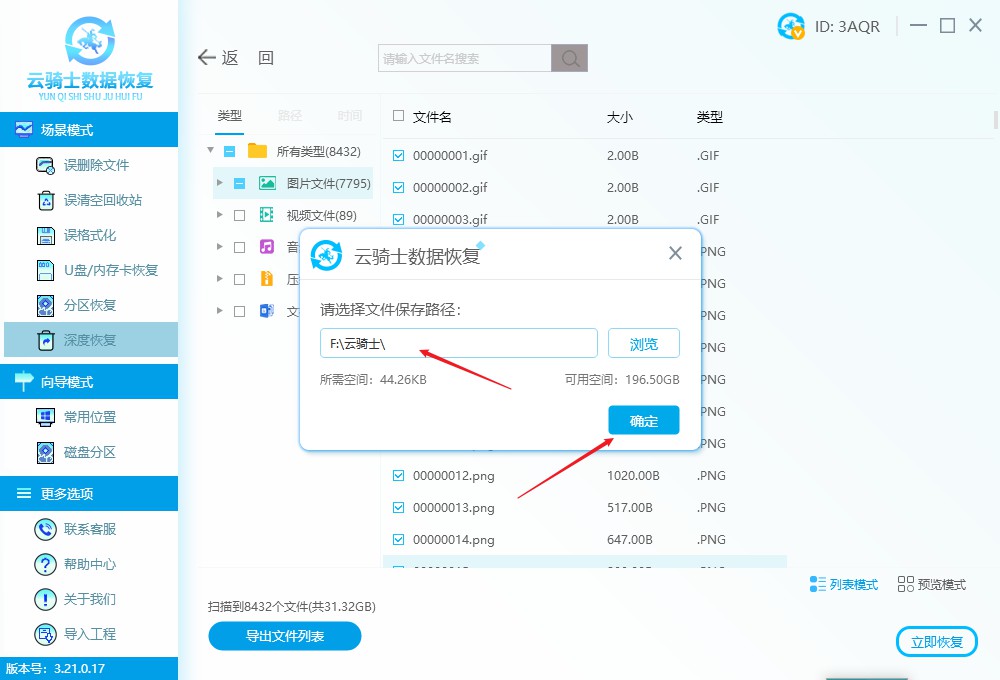Click the 分区恢复 partition icon
Screen dimensions: 1000x680
click(x=46, y=306)
